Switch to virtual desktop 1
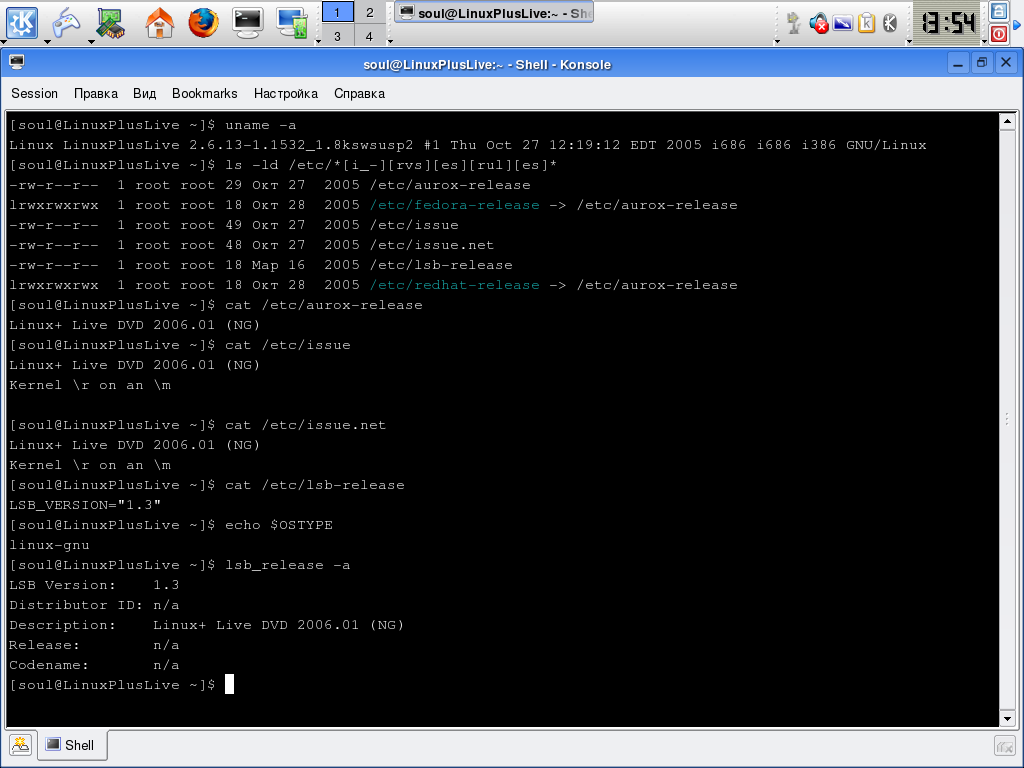The height and width of the screenshot is (768, 1024). [x=338, y=12]
